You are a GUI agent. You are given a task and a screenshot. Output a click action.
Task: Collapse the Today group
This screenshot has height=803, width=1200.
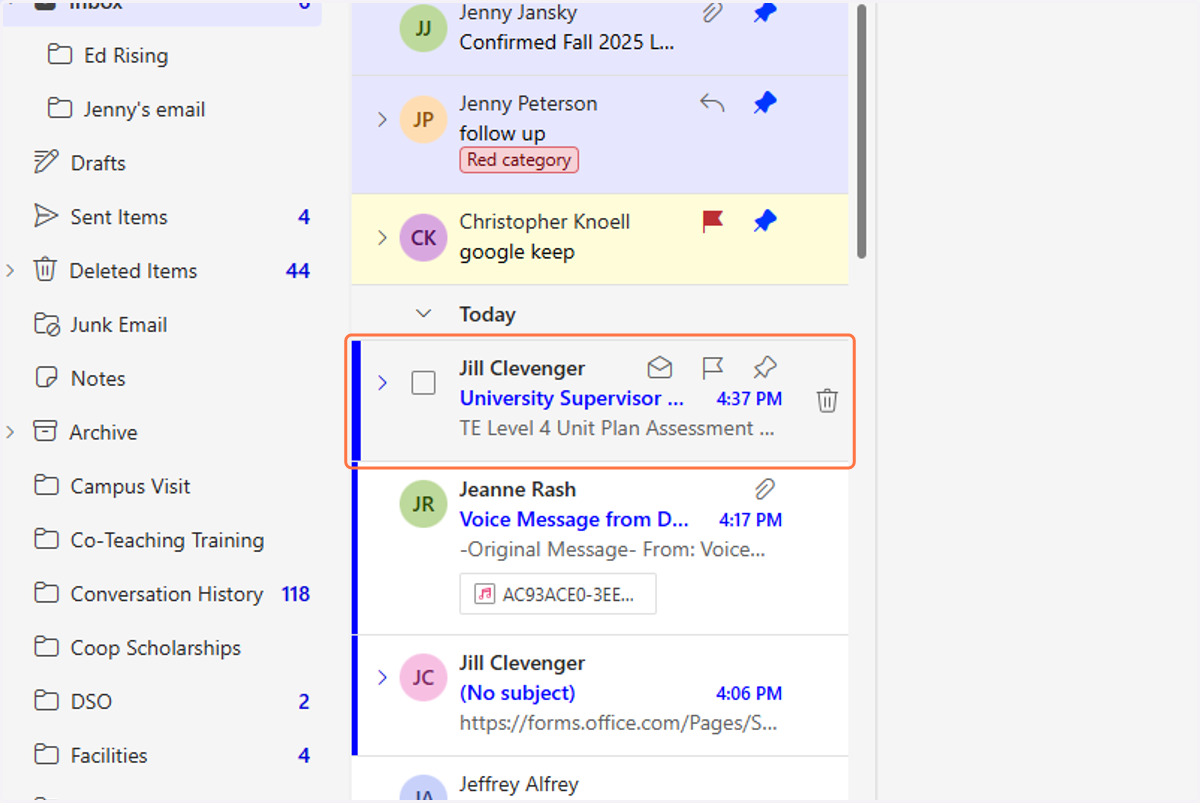click(x=424, y=314)
